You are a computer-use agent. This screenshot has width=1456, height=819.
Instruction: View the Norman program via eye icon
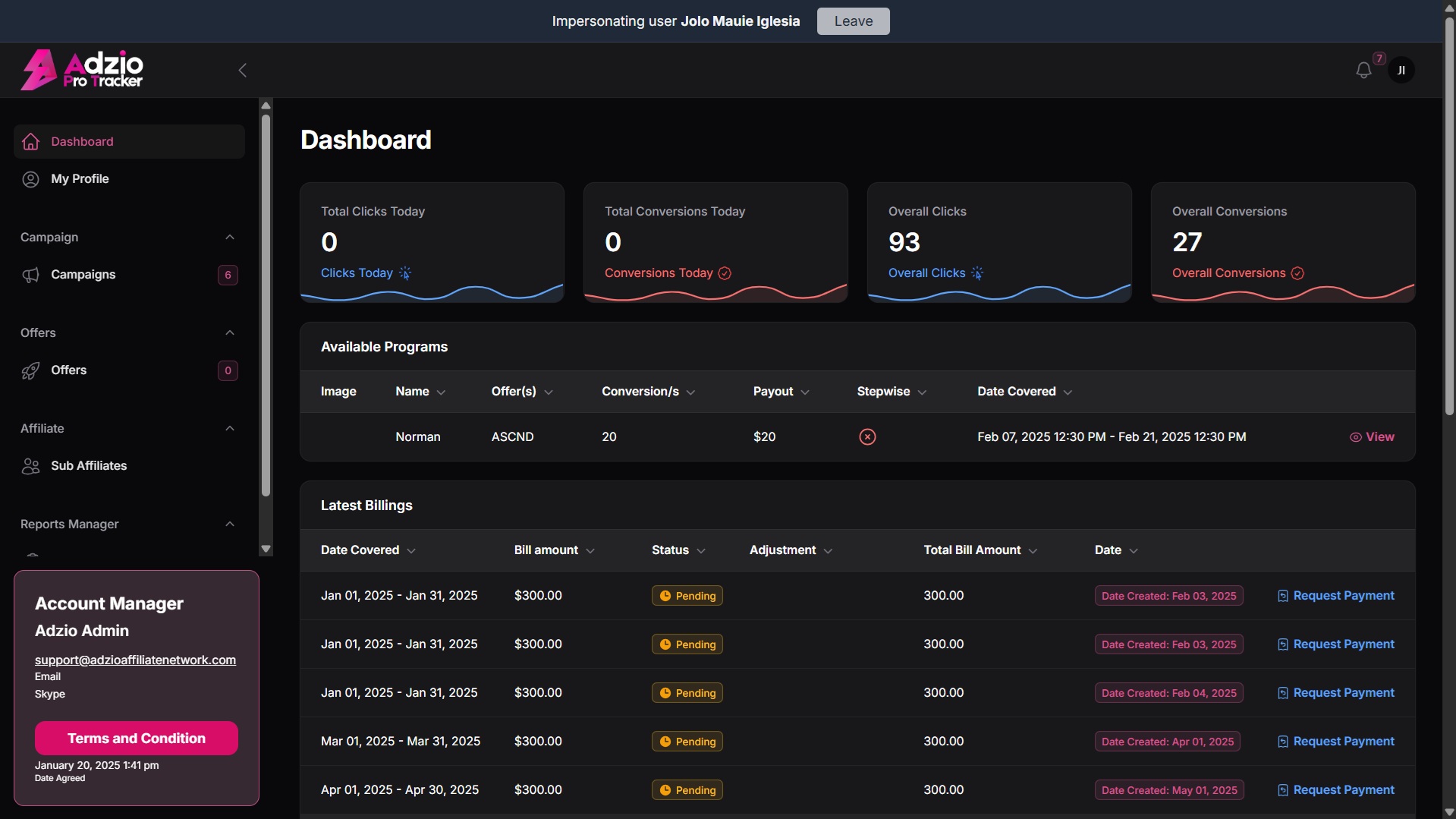pos(1372,437)
